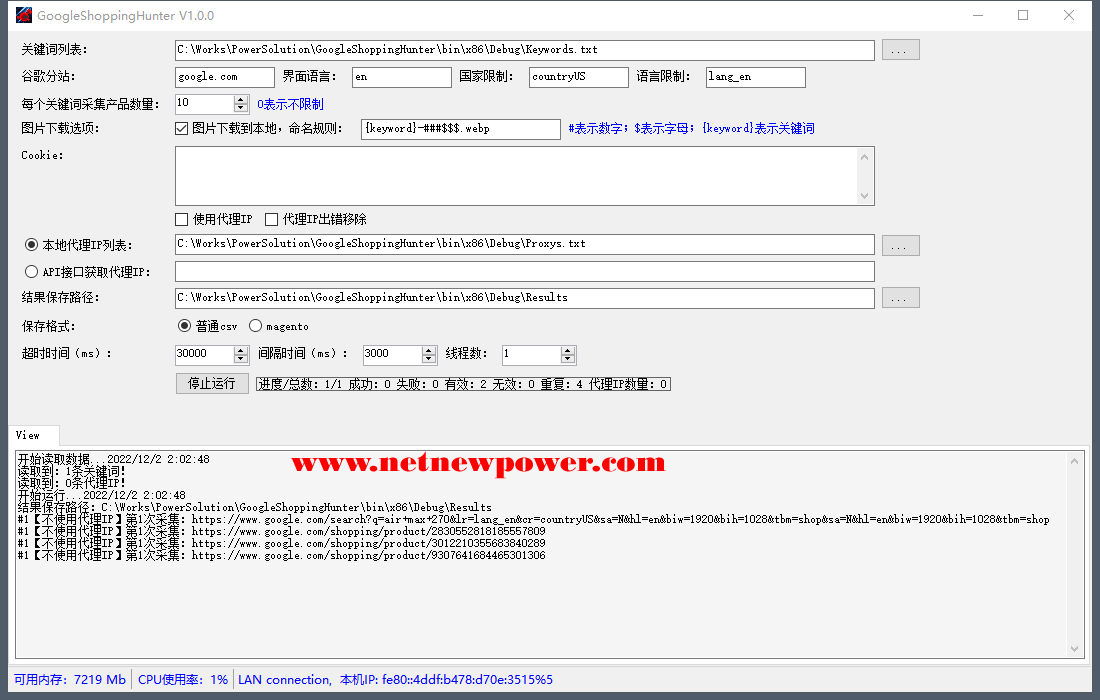Click the Cookie box scroll up arrow
Viewport: 1100px width, 700px height.
pyautogui.click(x=865, y=157)
